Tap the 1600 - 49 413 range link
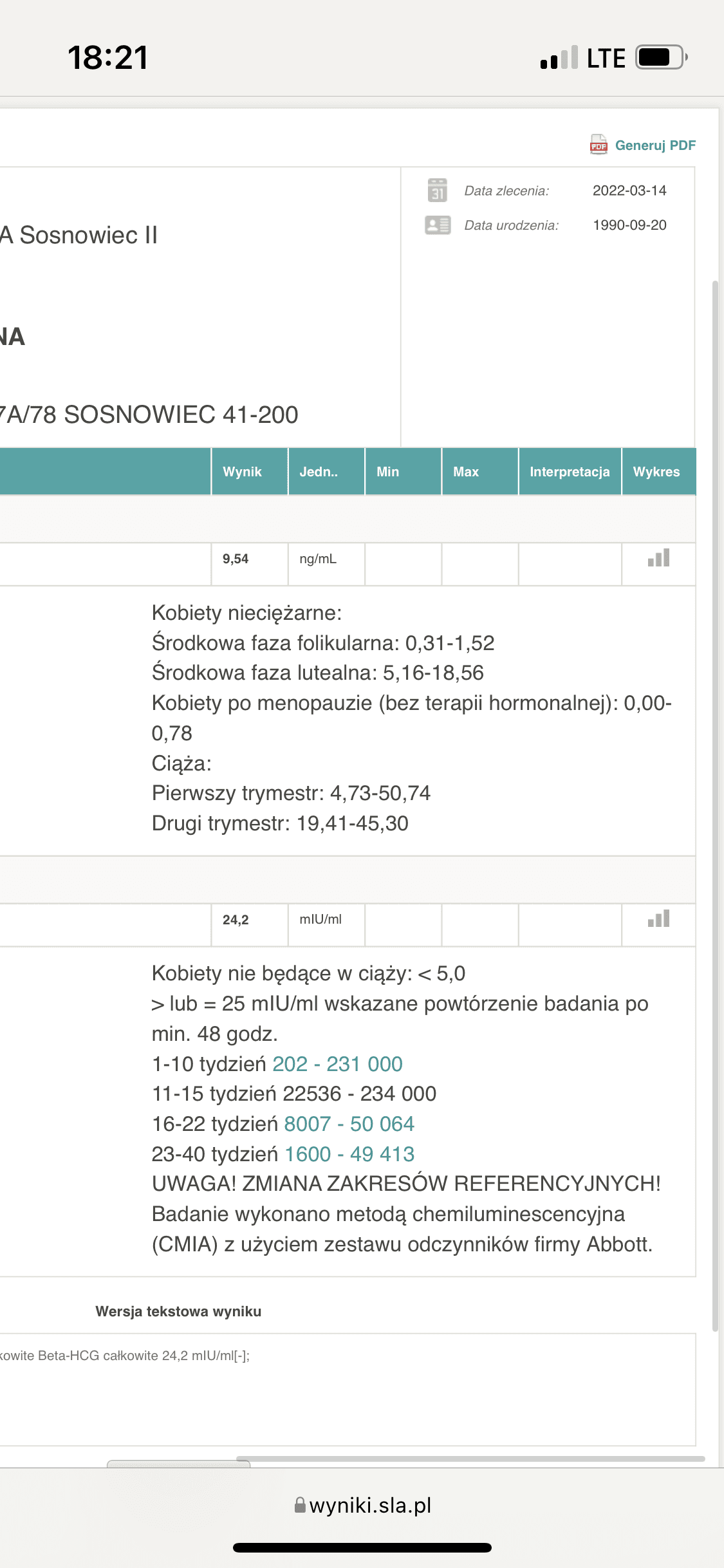This screenshot has height=1568, width=724. pyautogui.click(x=349, y=1154)
